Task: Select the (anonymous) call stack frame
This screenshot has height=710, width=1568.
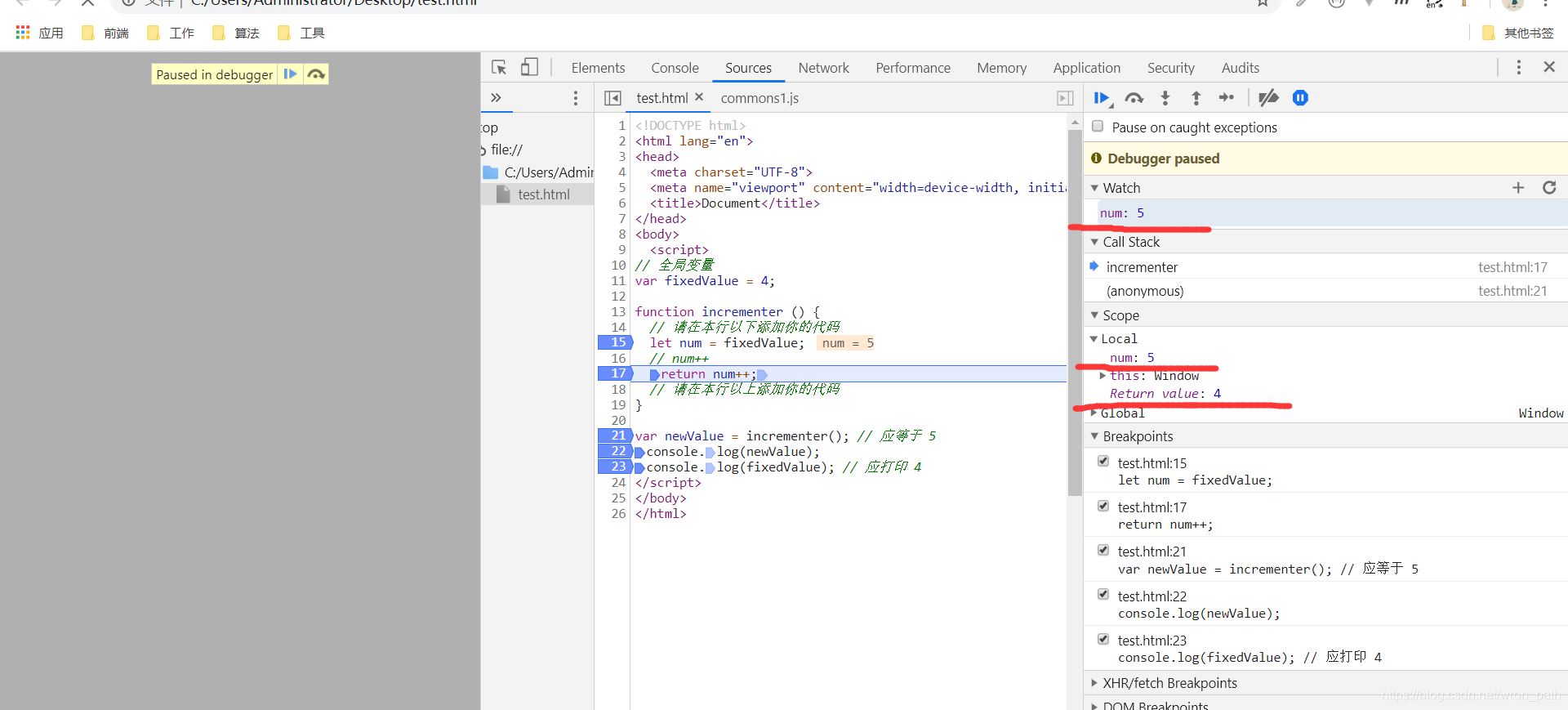Action: pos(1325,291)
